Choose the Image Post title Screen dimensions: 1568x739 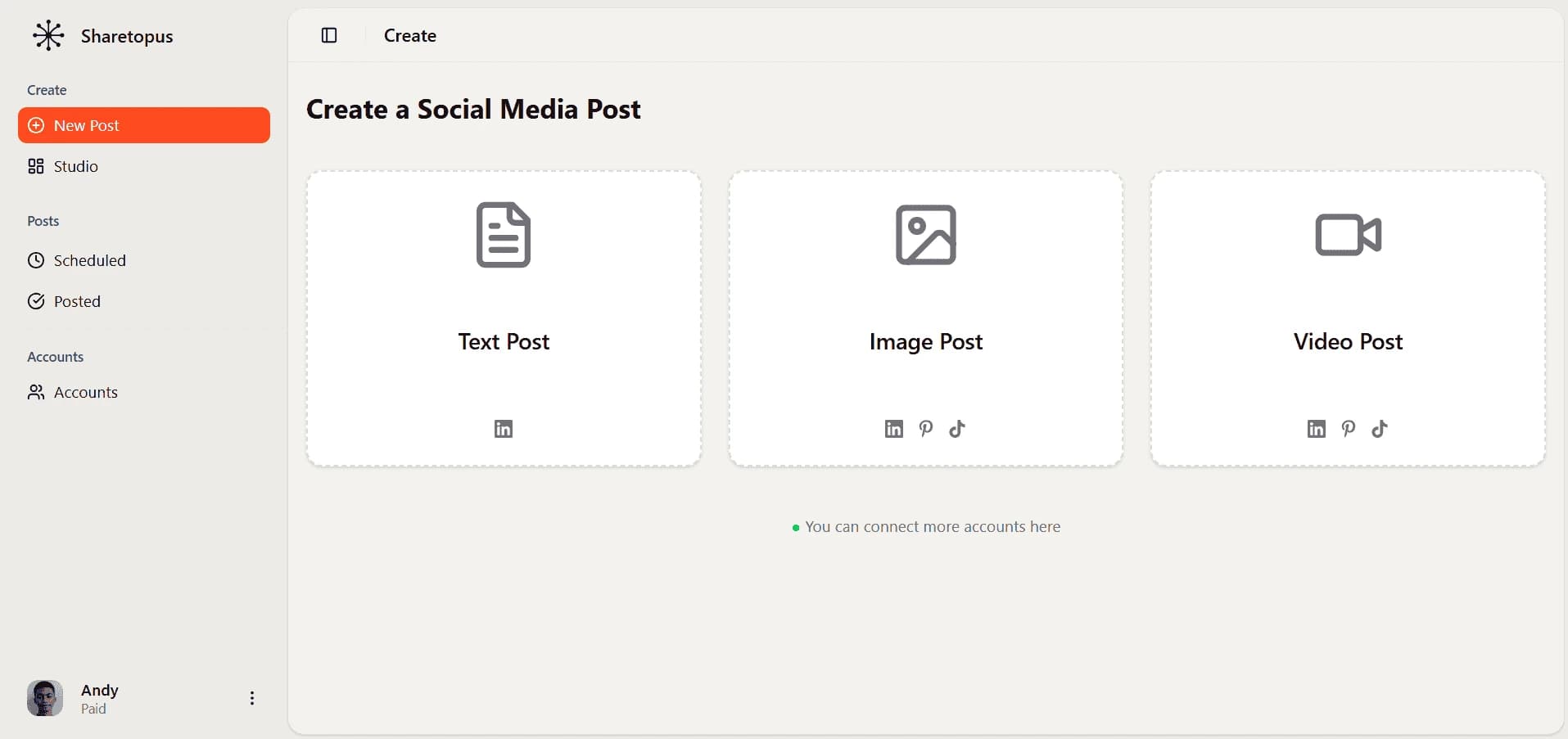[x=926, y=341]
